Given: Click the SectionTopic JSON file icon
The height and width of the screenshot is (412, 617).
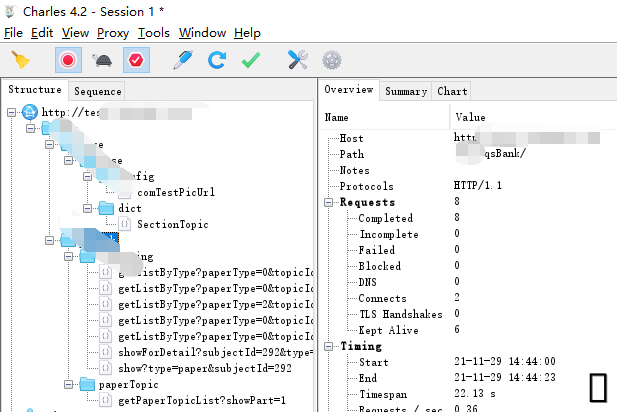Looking at the screenshot, I should click(124, 224).
